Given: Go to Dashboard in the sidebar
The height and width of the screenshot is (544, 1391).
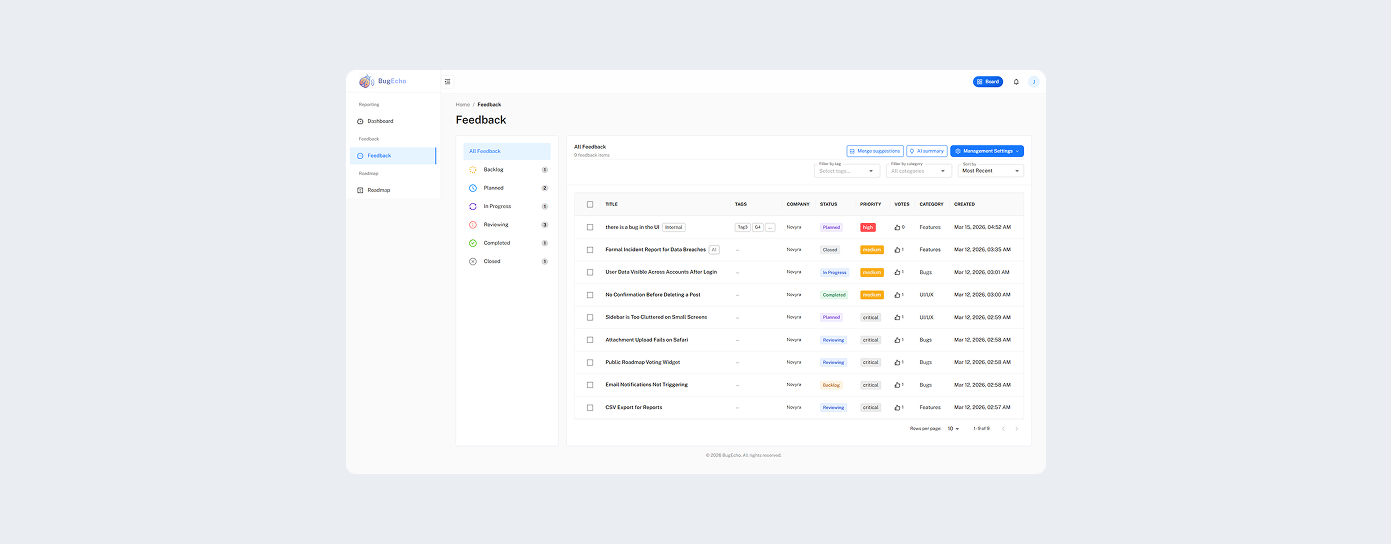Looking at the screenshot, I should [380, 121].
